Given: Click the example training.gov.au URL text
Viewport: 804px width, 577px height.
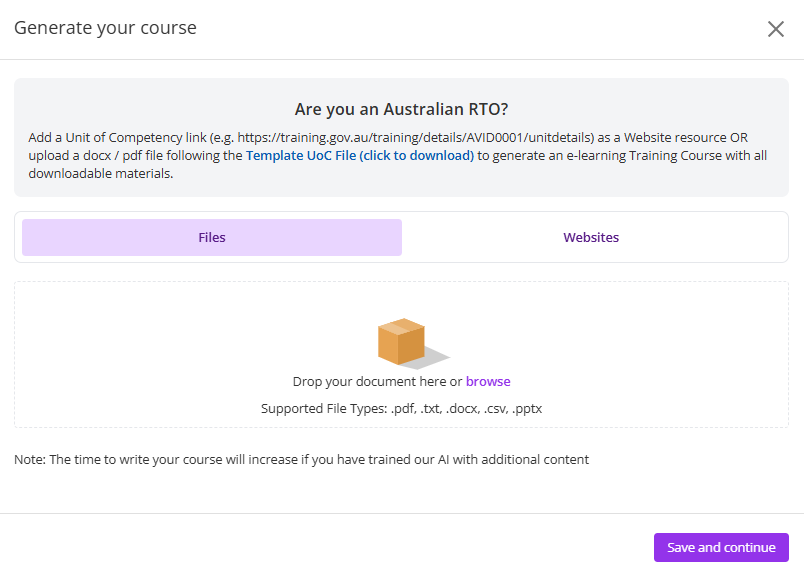Looking at the screenshot, I should (x=415, y=137).
